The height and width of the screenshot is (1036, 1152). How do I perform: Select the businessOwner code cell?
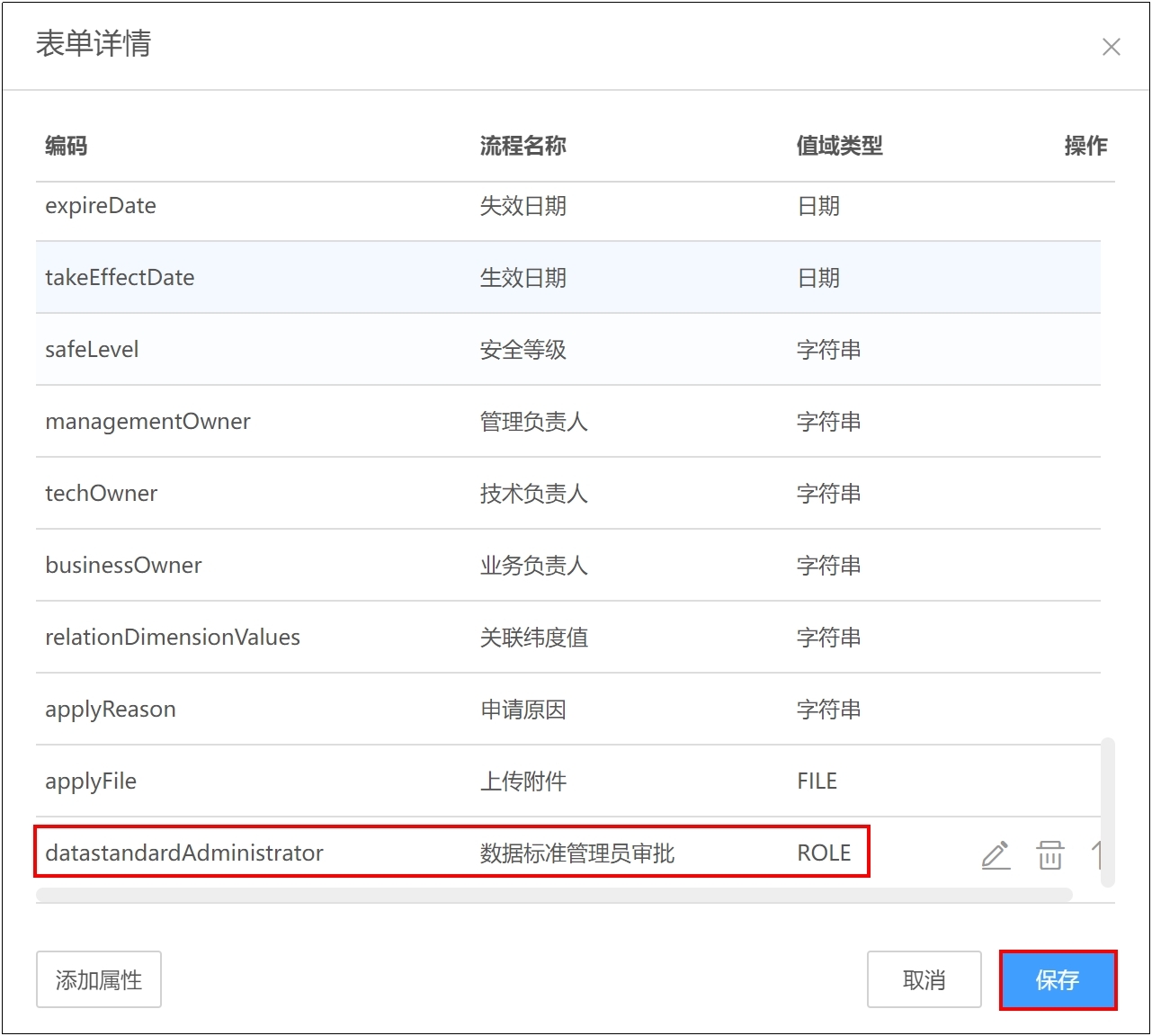tap(123, 566)
